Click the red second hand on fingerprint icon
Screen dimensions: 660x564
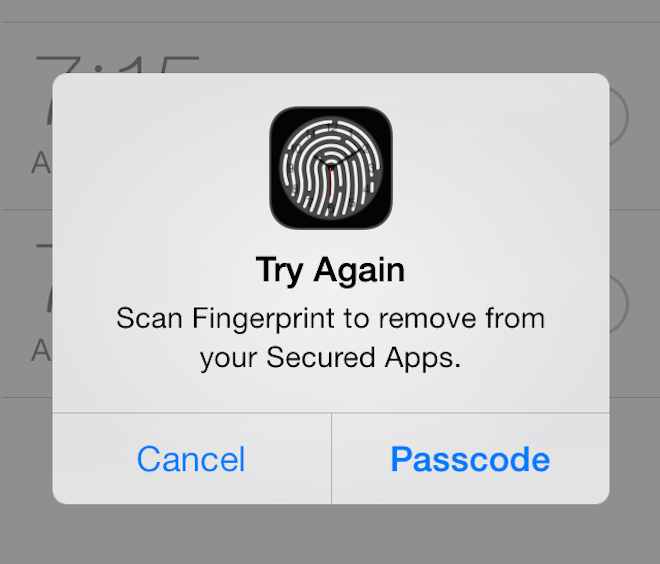(x=330, y=185)
